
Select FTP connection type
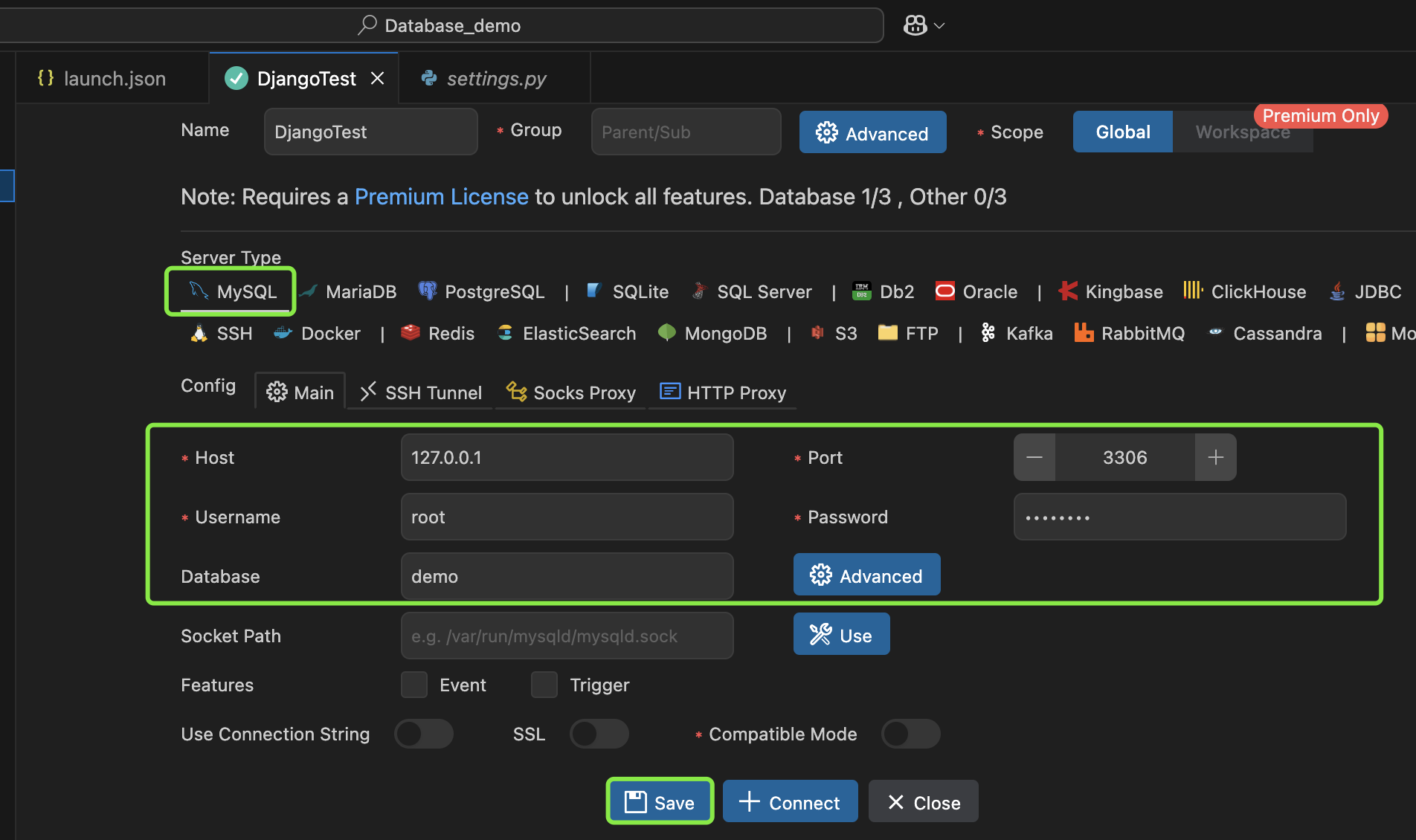(x=908, y=333)
